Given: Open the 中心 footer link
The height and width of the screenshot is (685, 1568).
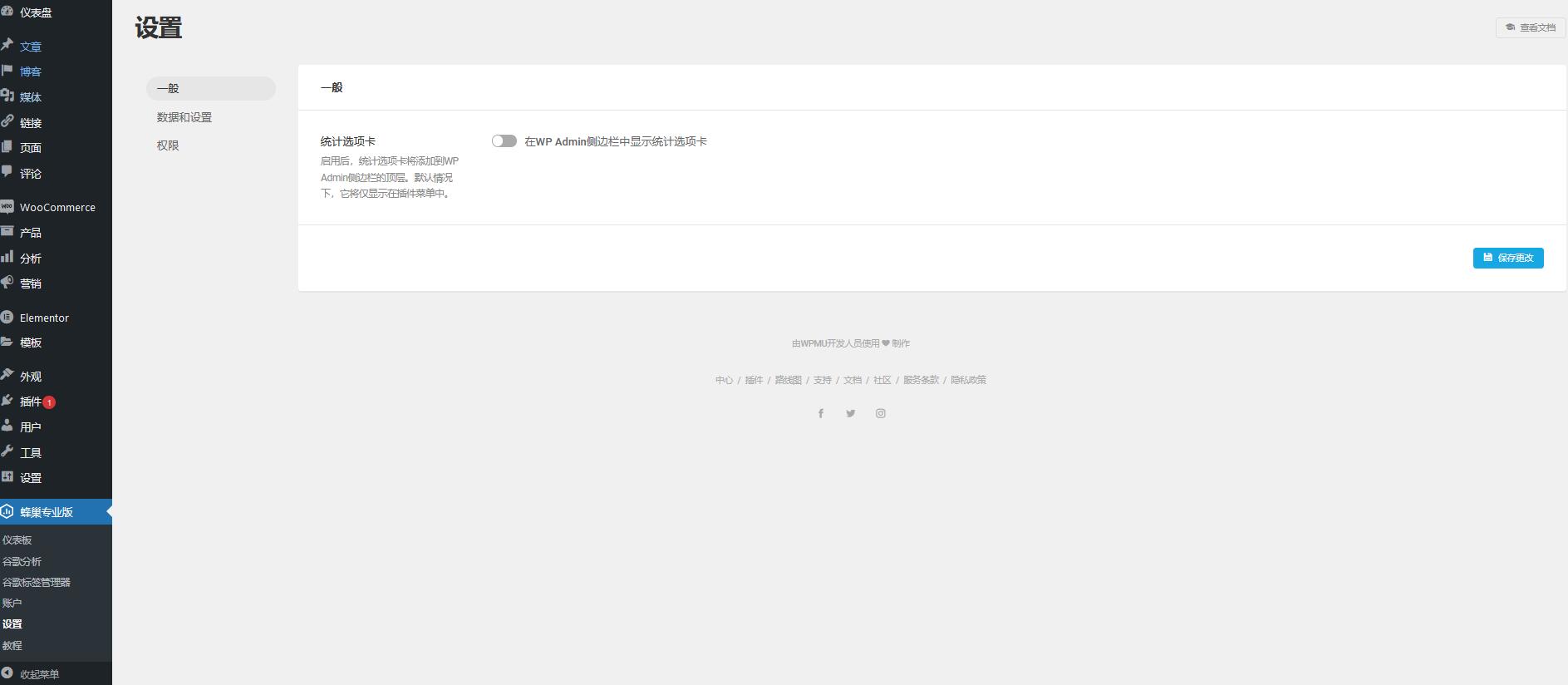Looking at the screenshot, I should (724, 380).
